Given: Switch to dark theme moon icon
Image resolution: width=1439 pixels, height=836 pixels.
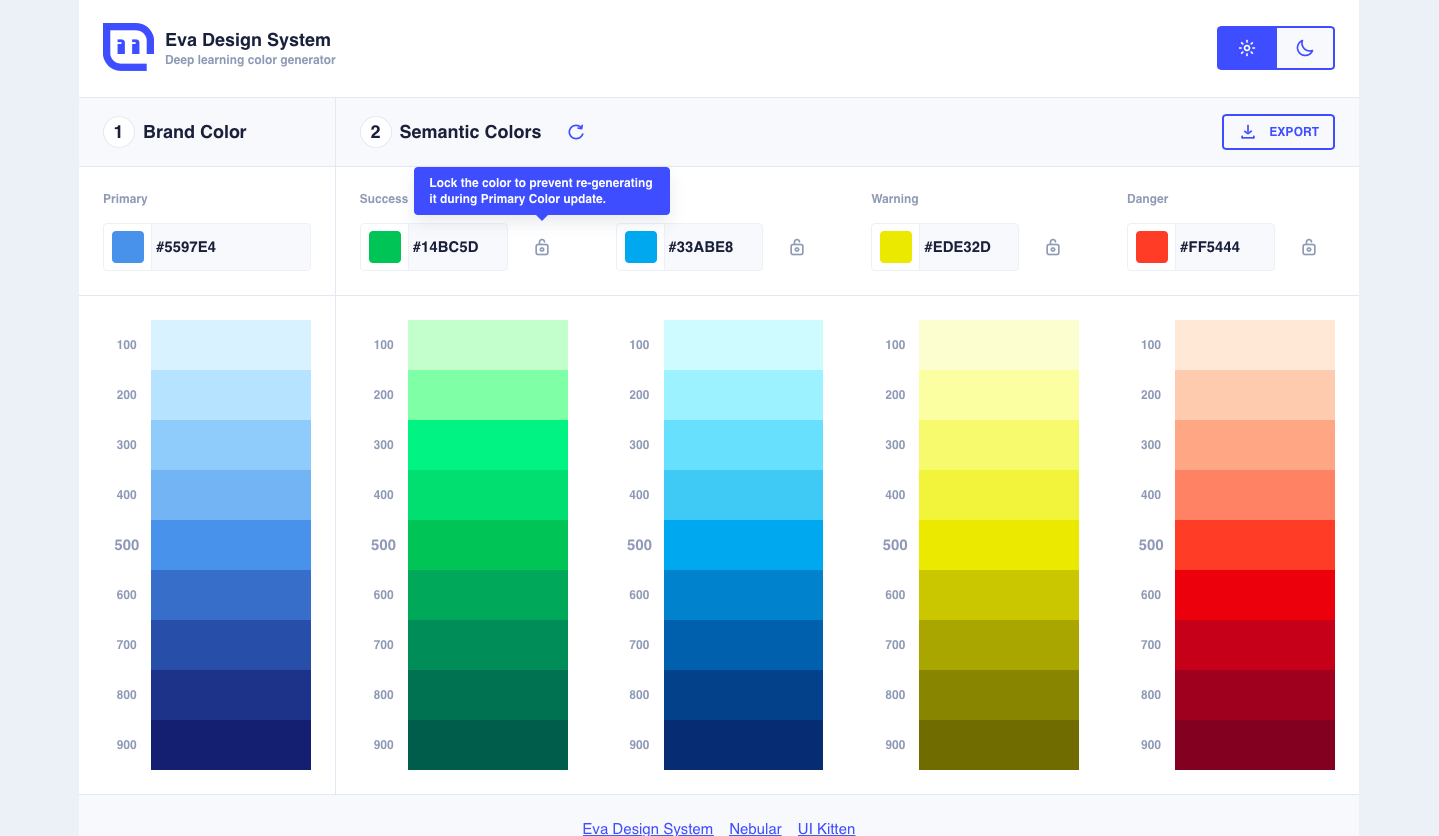Looking at the screenshot, I should click(1305, 48).
